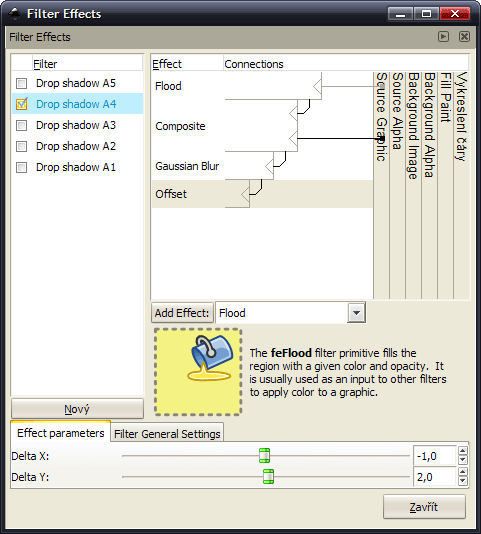Close the Filter Effects panel with X icon
This screenshot has width=481, height=534.
pos(464,36)
